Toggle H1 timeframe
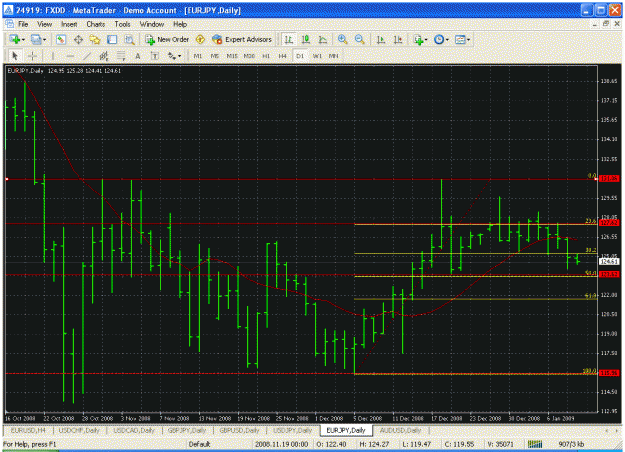The image size is (625, 452). tap(266, 56)
